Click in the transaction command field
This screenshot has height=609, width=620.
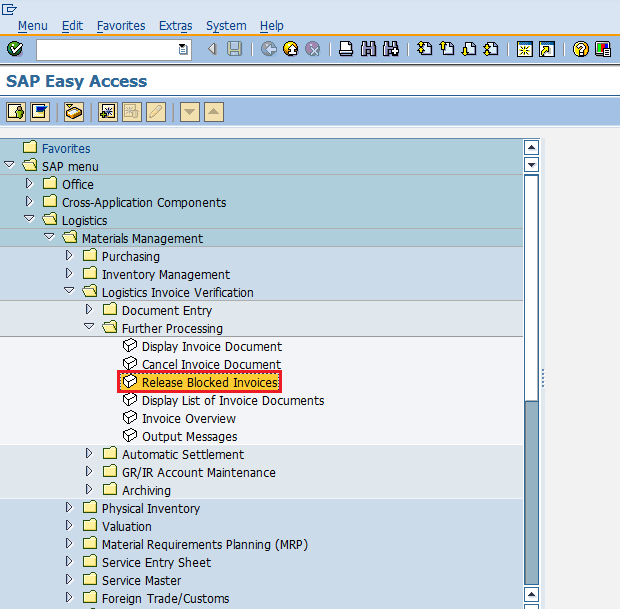(x=107, y=49)
